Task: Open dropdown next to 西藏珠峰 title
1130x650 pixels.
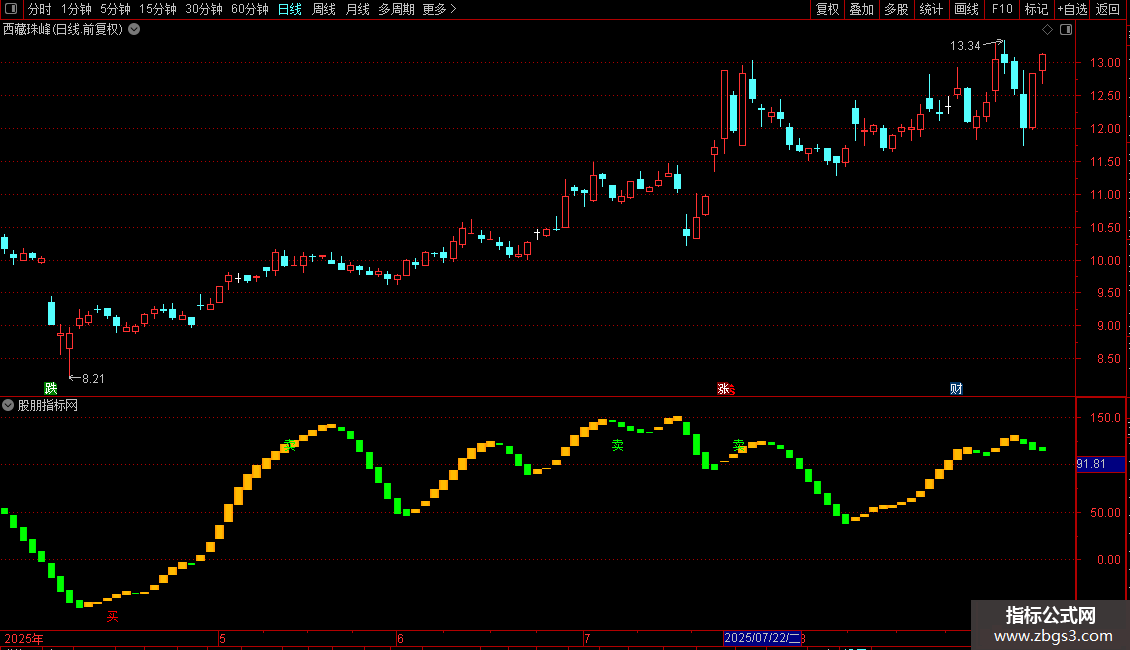Action: click(x=134, y=30)
